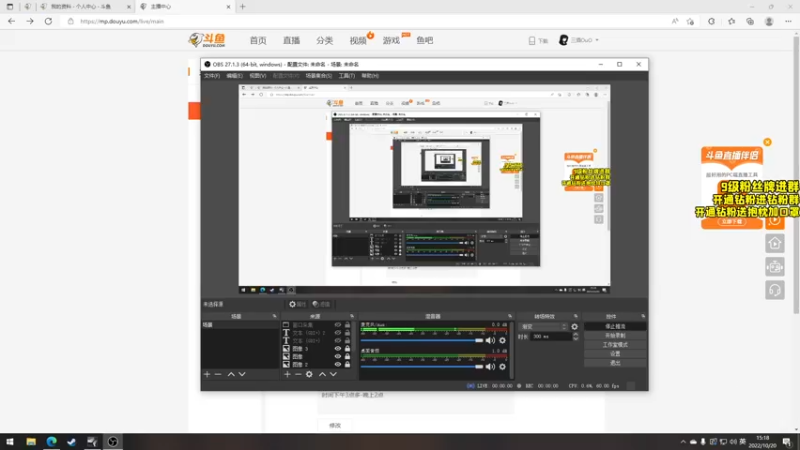Click the Douyu home icon in right sidebar
The image size is (800, 450).
[774, 243]
